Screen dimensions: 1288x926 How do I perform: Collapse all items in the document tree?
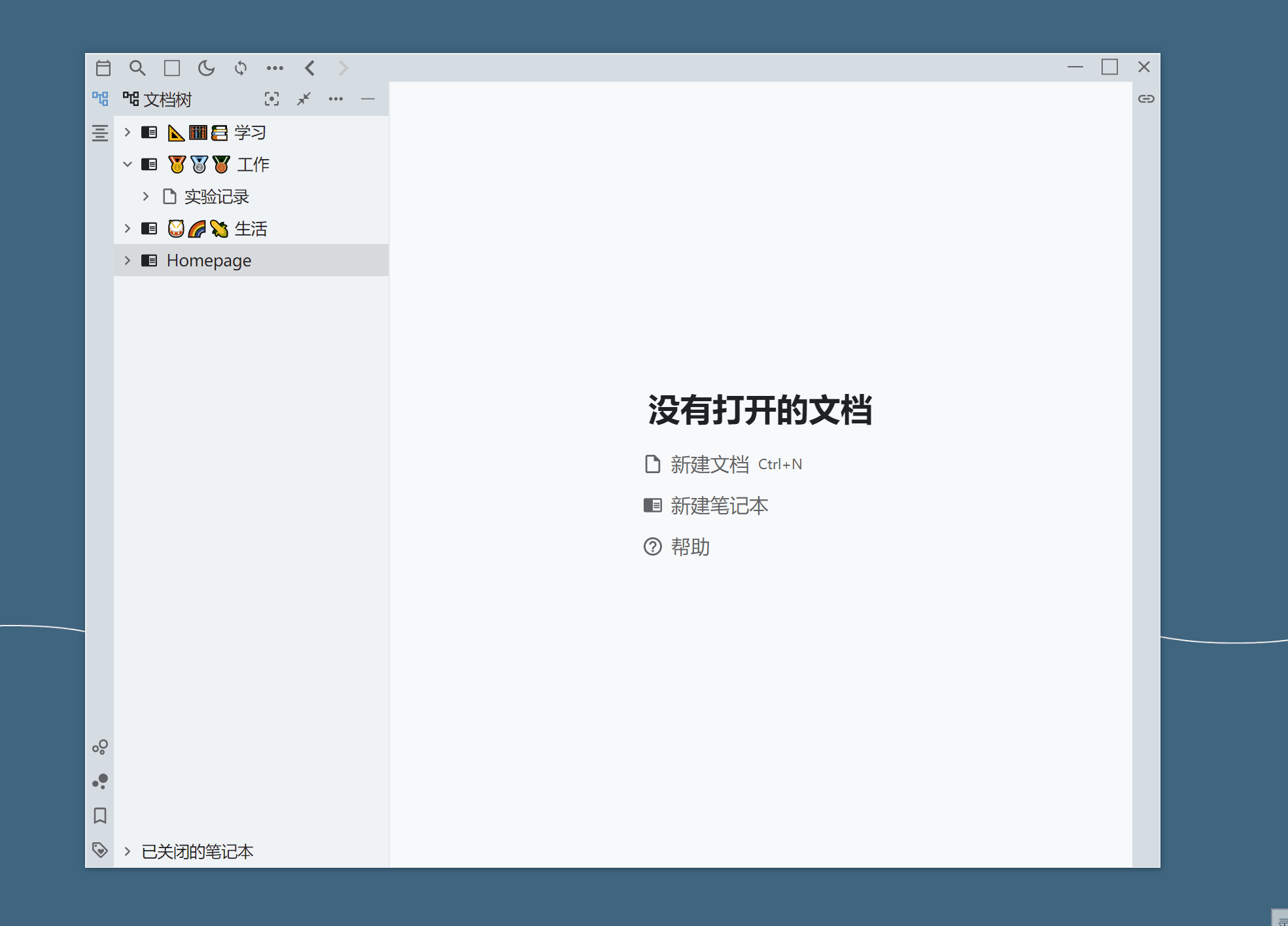tap(303, 98)
